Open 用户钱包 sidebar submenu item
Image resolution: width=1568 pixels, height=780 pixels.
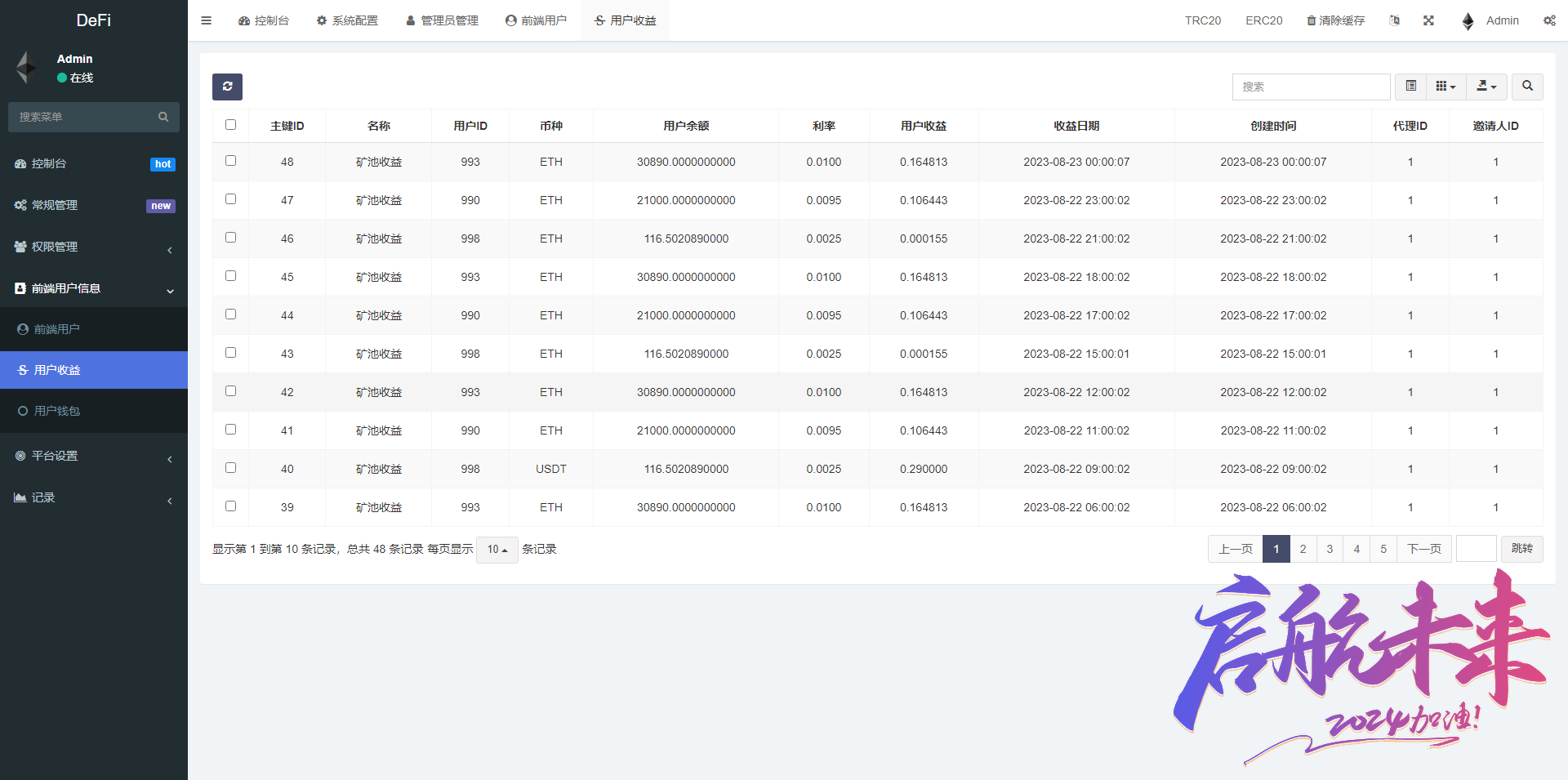pos(94,411)
